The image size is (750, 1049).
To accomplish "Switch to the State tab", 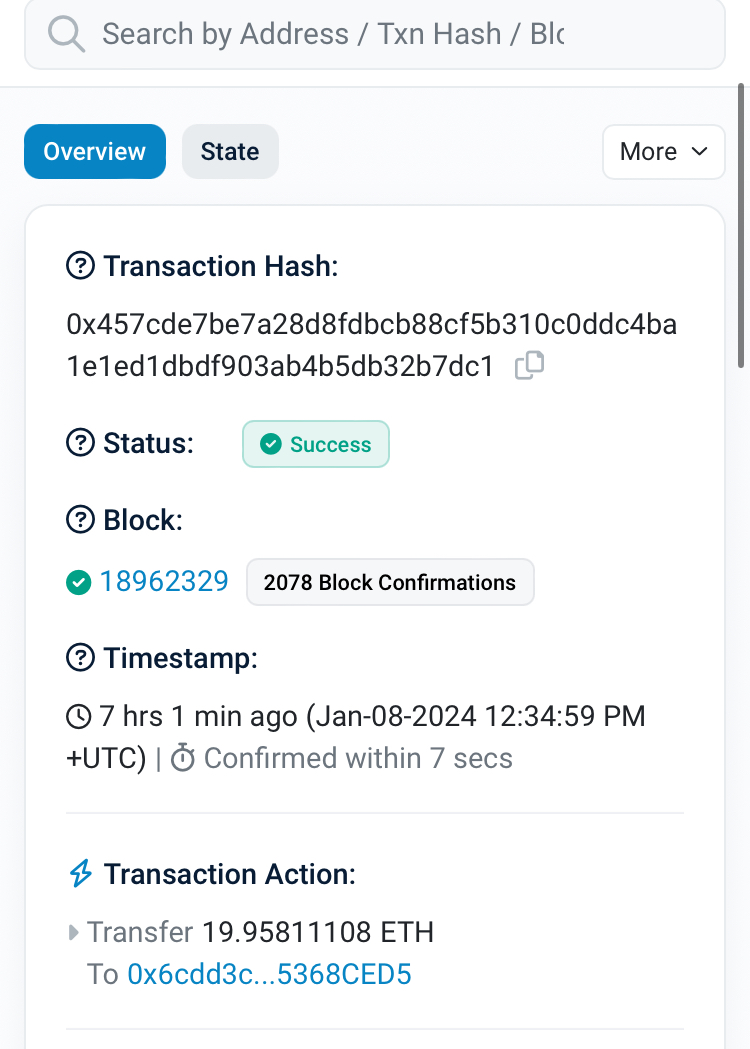I will pos(230,152).
